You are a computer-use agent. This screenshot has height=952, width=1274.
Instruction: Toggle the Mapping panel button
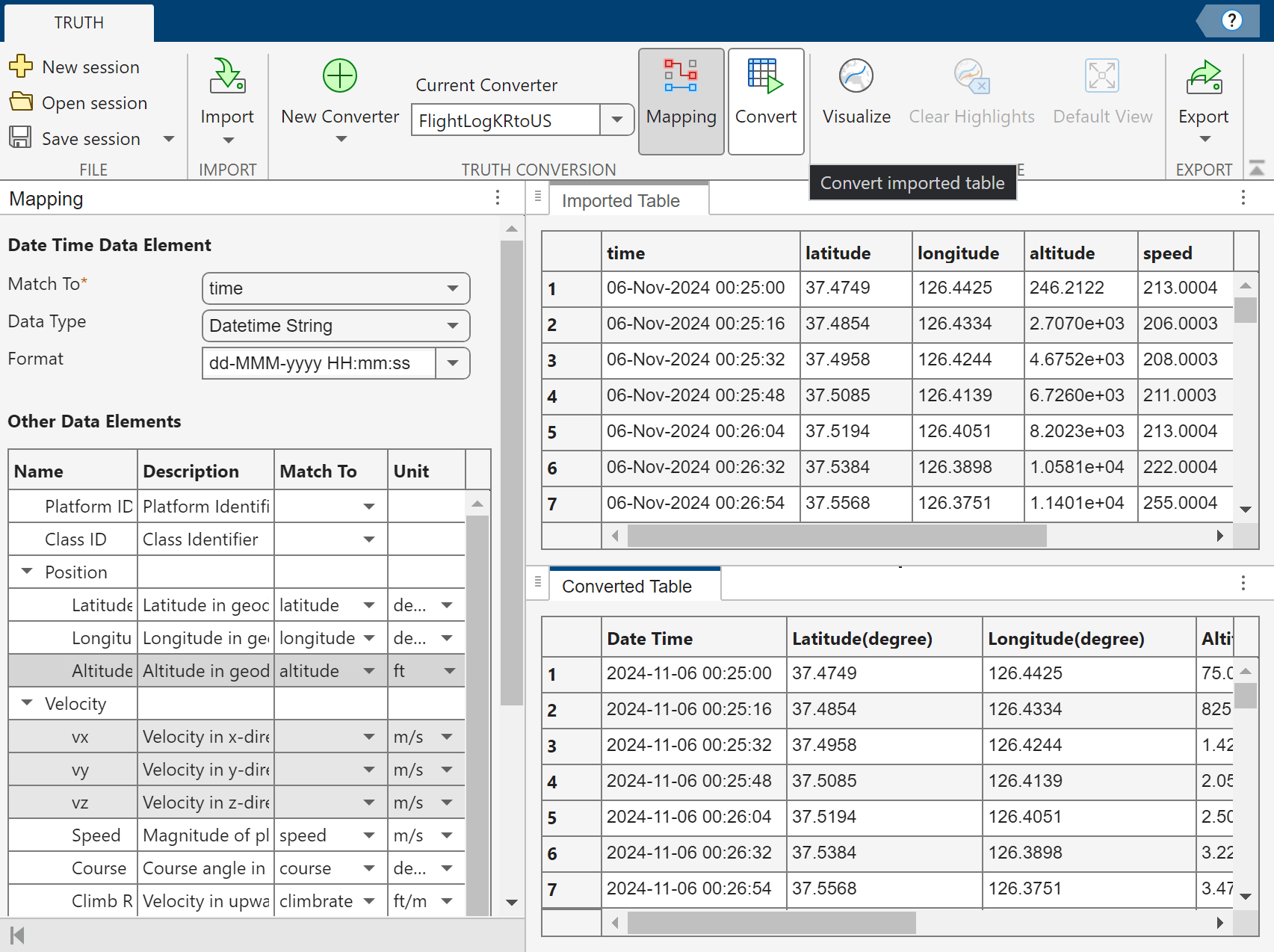[x=681, y=101]
